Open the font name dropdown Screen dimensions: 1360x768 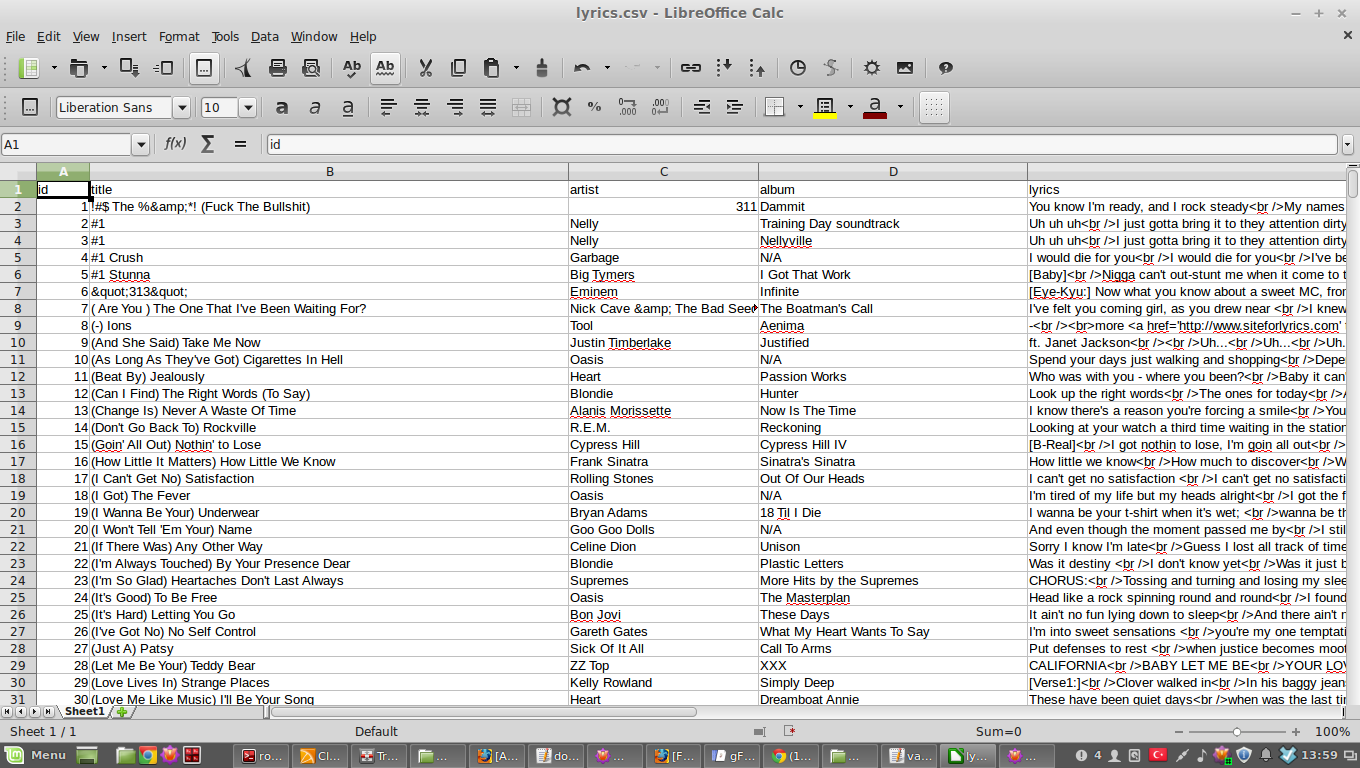coord(181,107)
